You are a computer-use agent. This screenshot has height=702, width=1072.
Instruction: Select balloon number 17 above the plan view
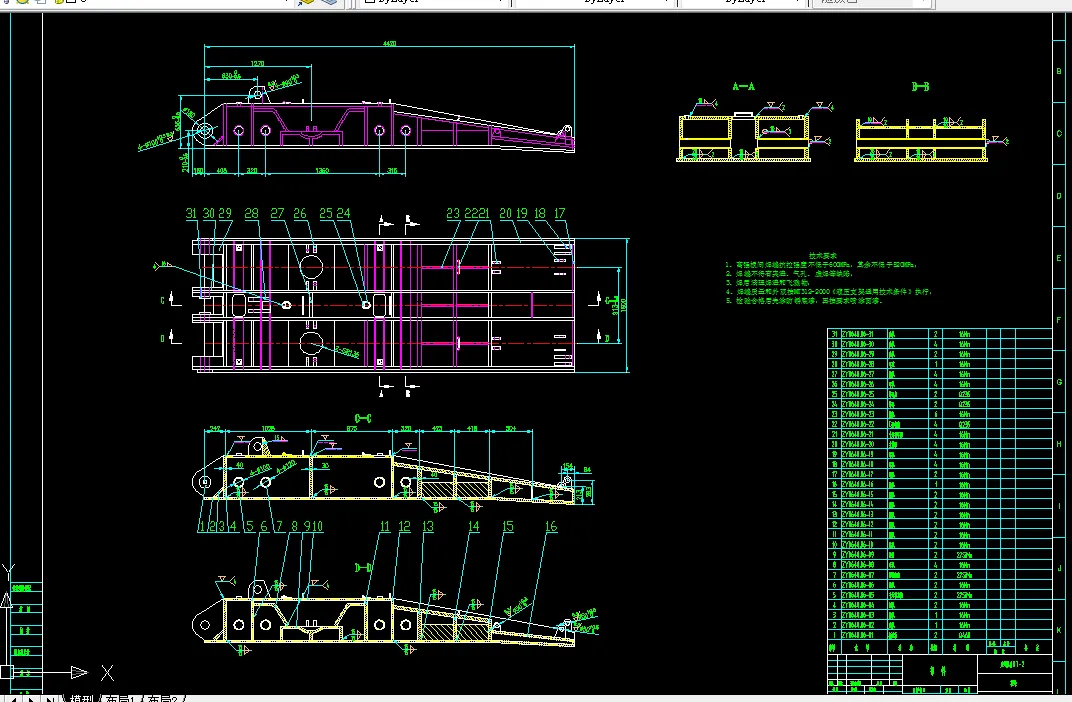(x=560, y=213)
